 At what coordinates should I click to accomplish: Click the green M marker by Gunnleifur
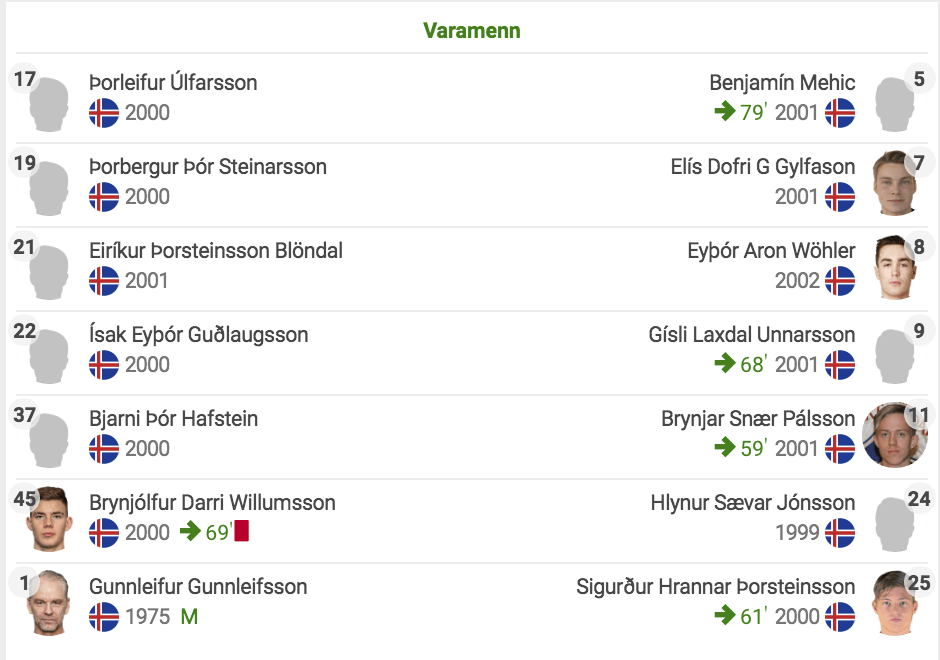(x=189, y=616)
